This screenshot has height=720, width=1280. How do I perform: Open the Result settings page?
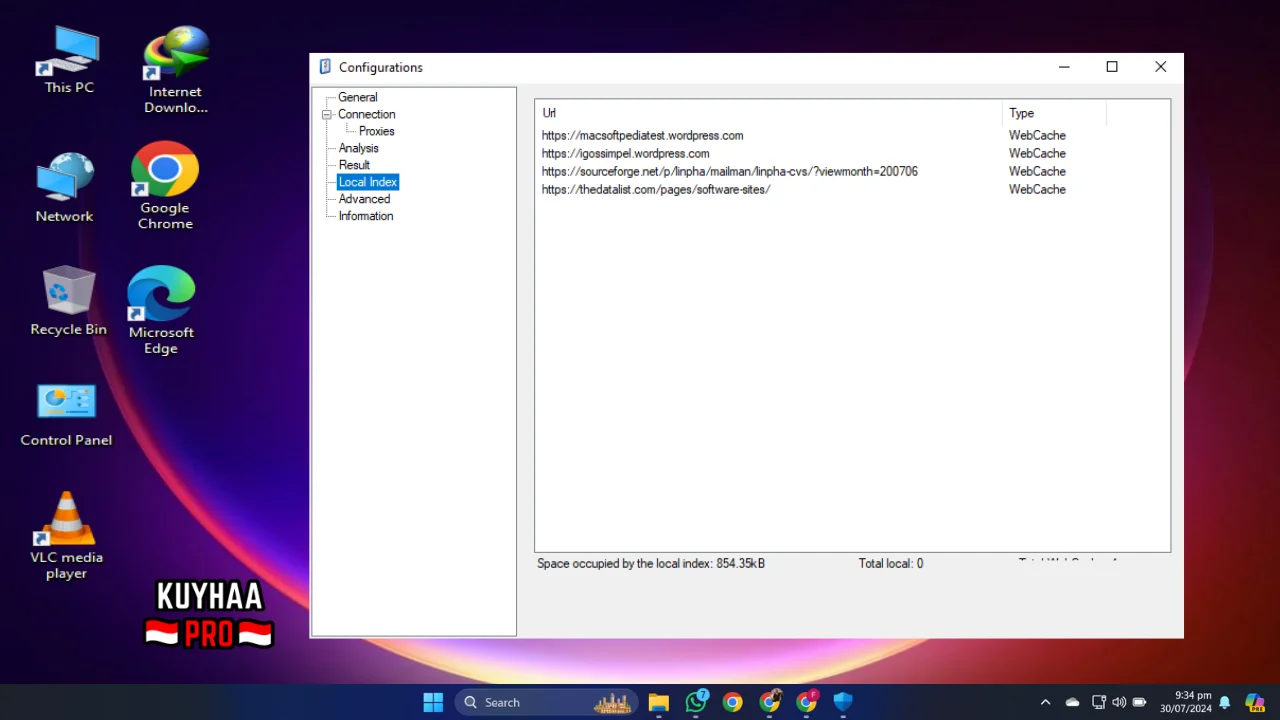click(x=354, y=165)
